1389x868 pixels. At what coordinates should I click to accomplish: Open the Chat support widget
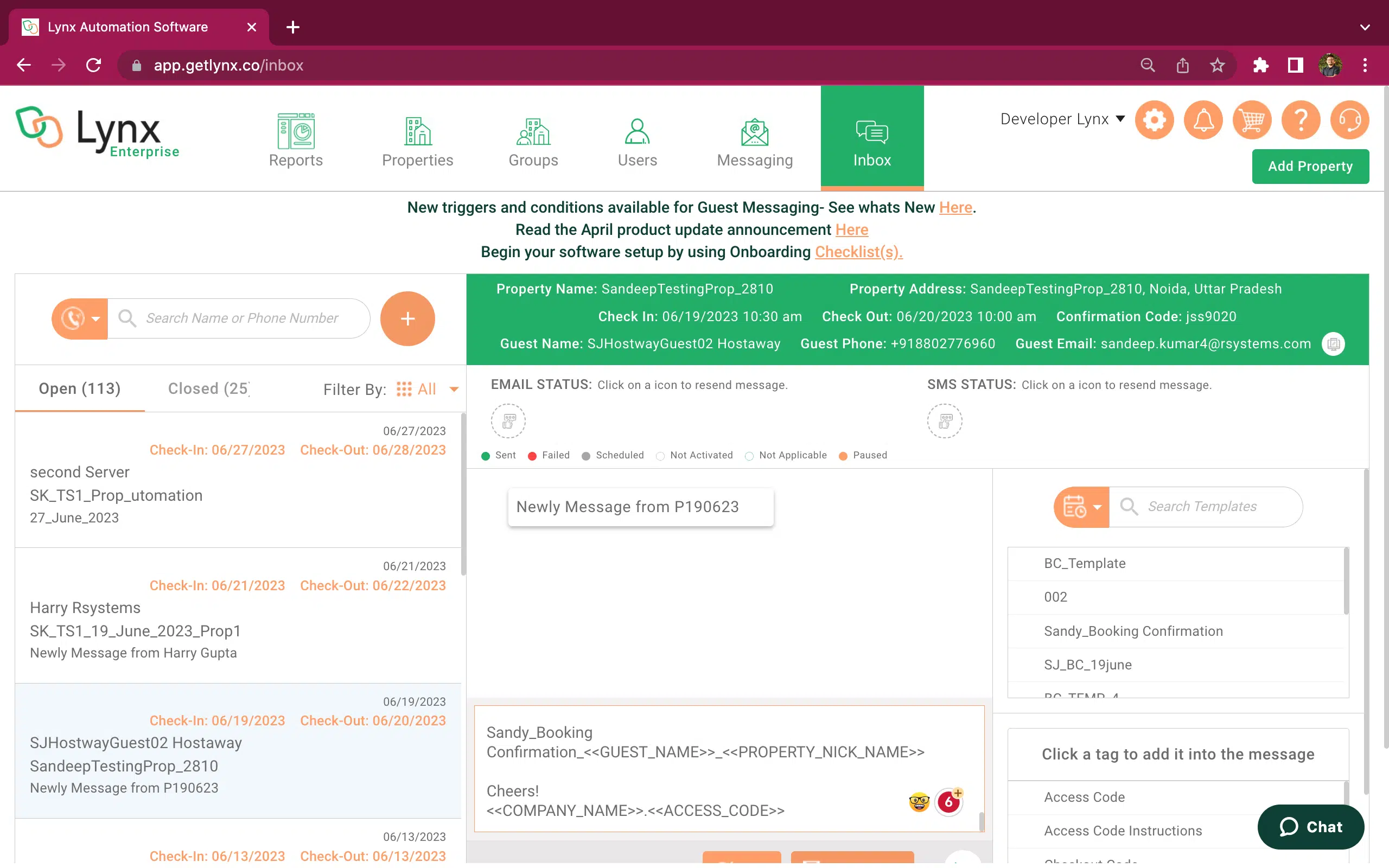coord(1310,827)
